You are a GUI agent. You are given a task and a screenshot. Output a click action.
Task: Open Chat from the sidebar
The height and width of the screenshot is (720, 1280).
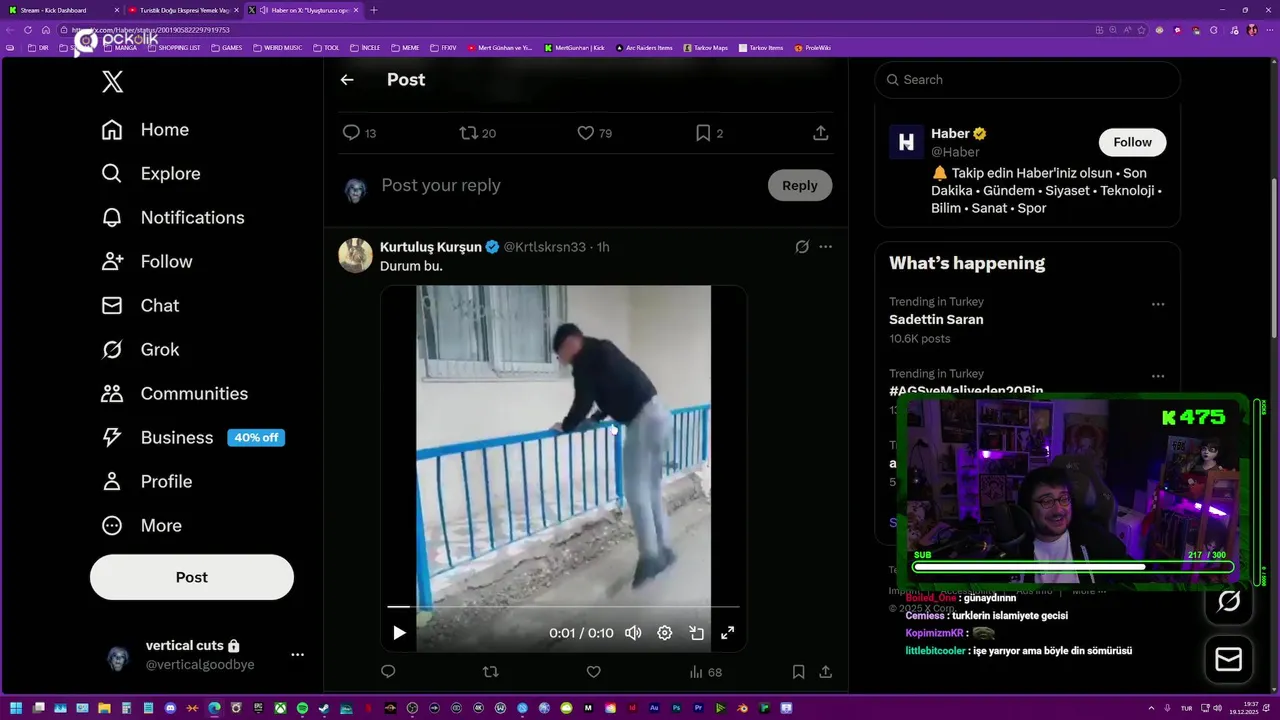click(x=140, y=306)
